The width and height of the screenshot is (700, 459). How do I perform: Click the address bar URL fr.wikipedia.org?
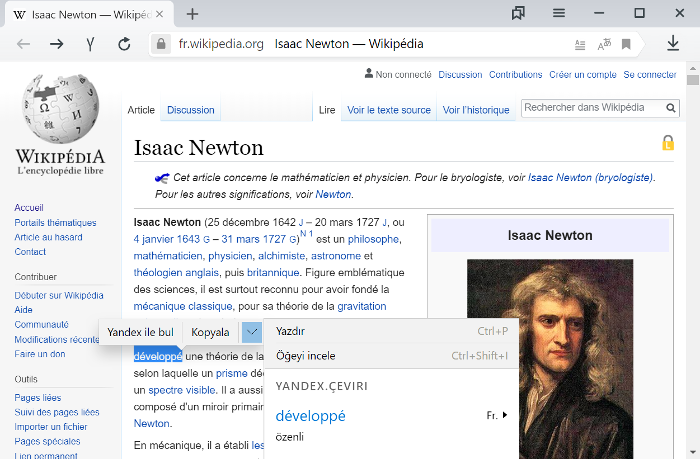[x=221, y=44]
